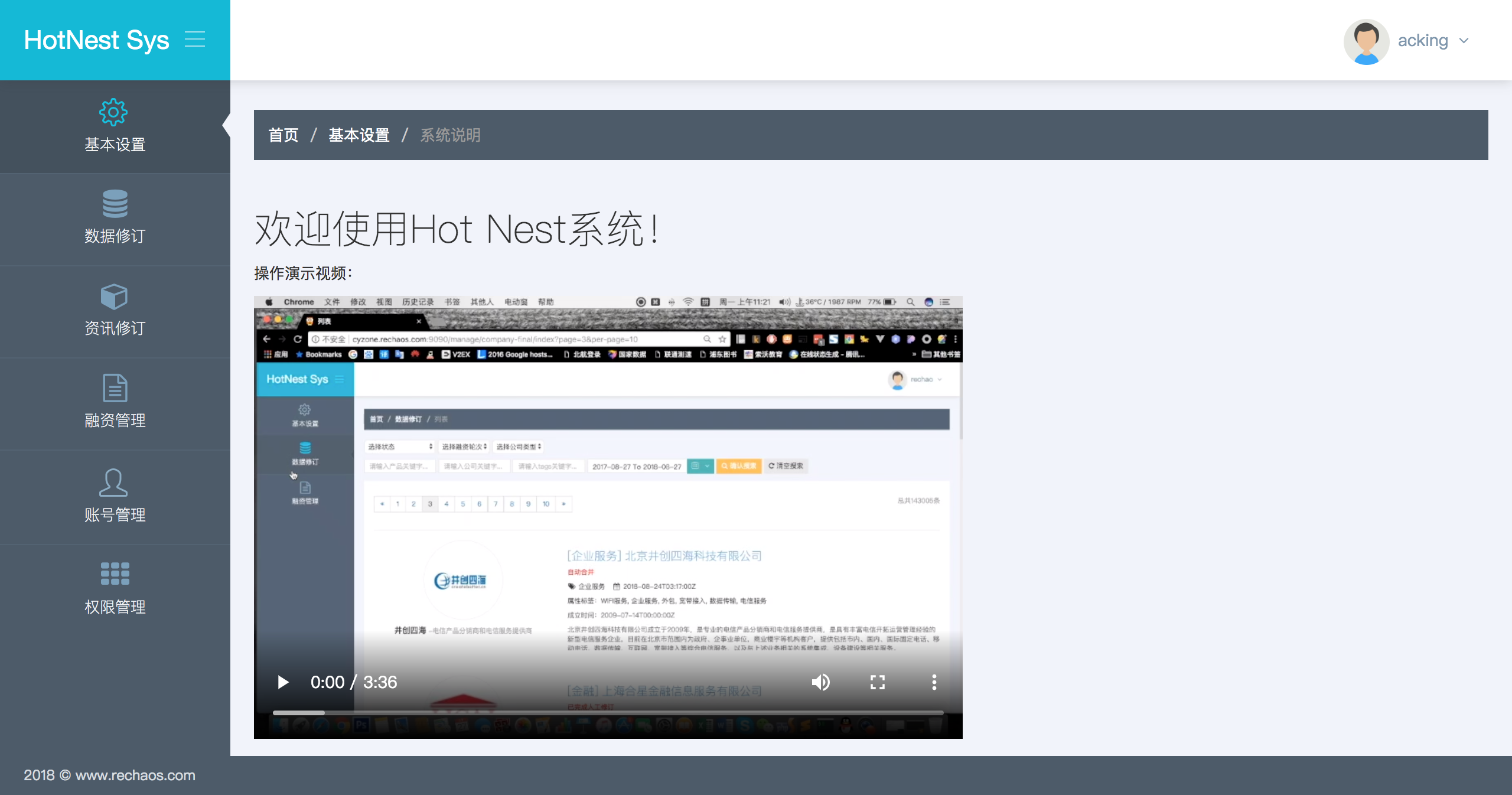
Task: Click the grid icon for 权限管理
Action: pyautogui.click(x=115, y=574)
